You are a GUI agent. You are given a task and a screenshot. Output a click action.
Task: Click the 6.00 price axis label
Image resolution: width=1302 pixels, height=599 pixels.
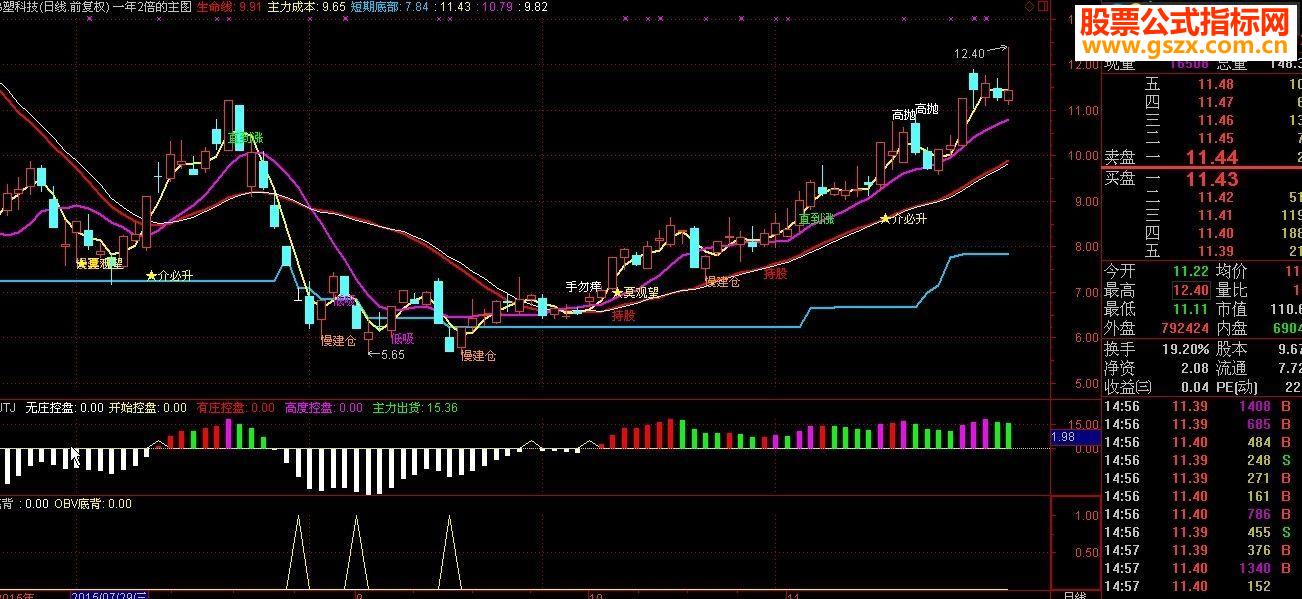[x=1087, y=338]
